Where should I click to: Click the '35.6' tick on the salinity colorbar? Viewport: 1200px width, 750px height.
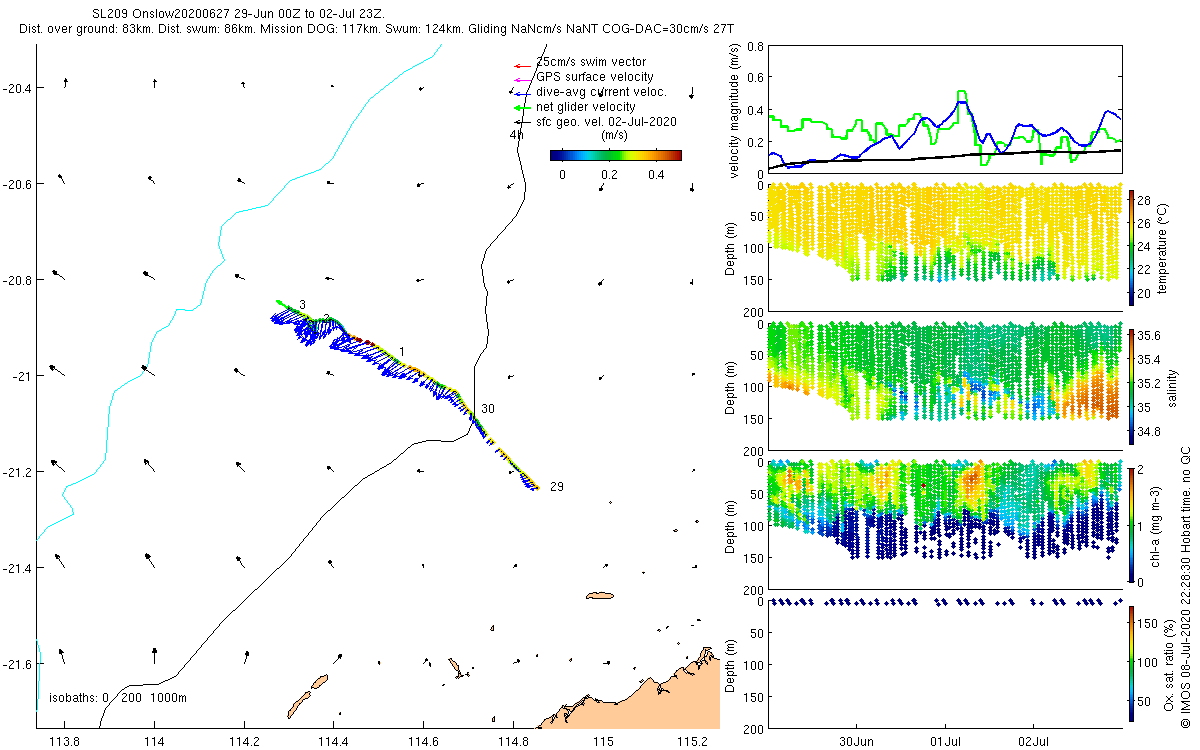pyautogui.click(x=1150, y=336)
